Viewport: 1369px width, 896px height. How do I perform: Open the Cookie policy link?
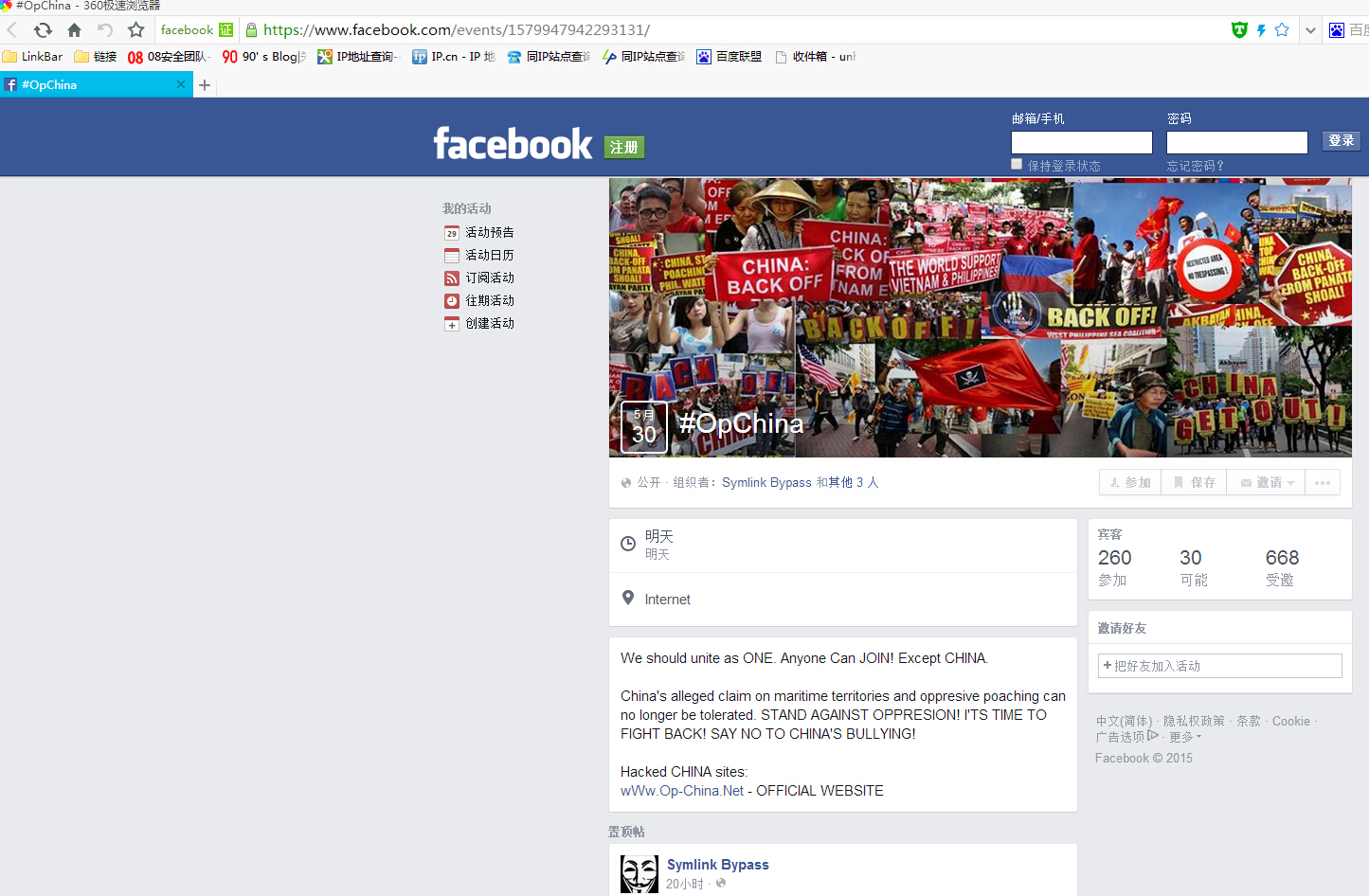coord(1291,721)
